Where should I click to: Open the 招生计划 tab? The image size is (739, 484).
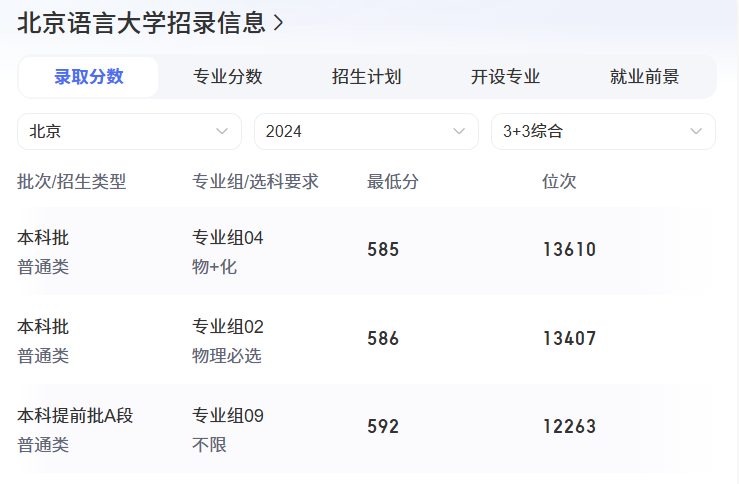point(366,77)
